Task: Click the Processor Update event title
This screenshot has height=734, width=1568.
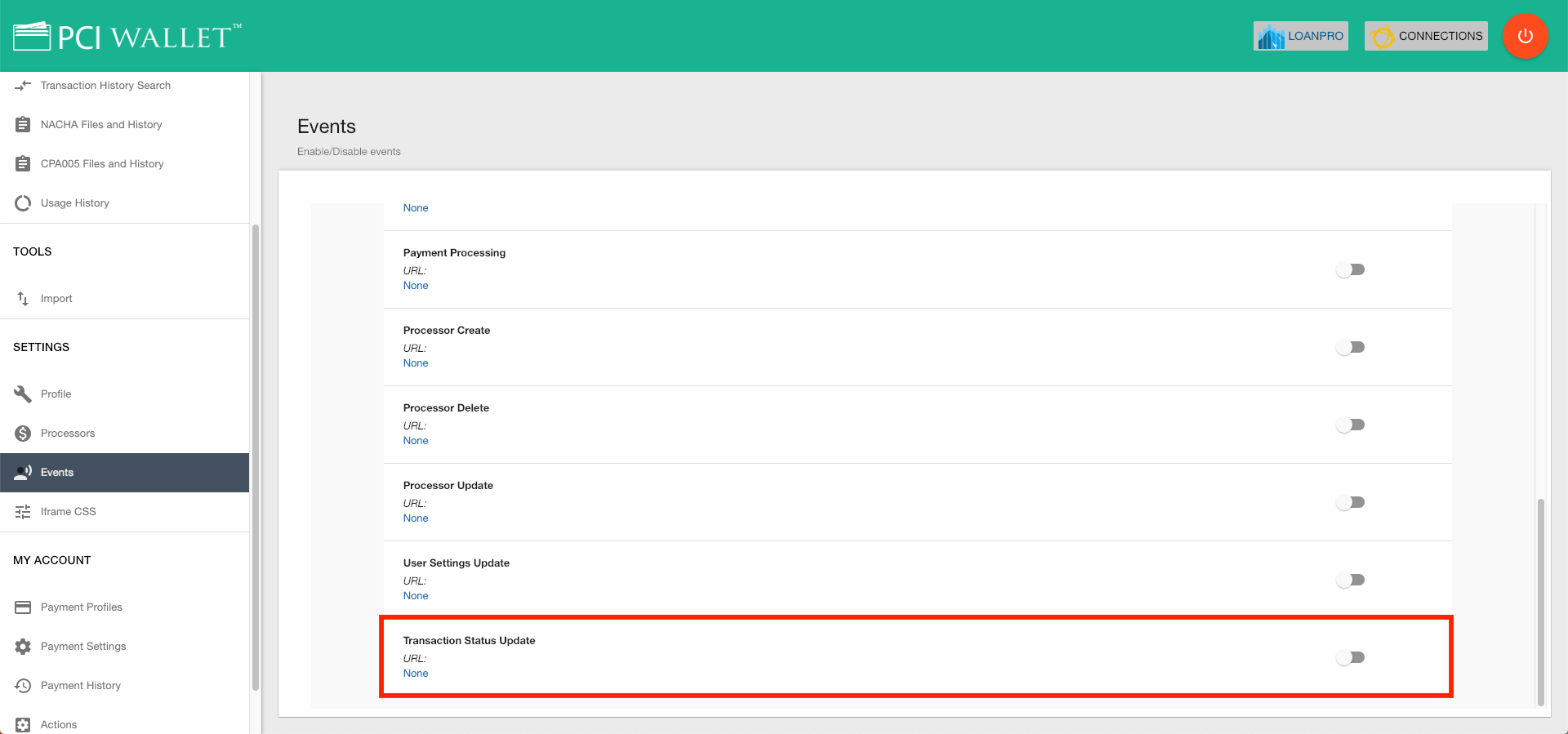Action: 448,485
